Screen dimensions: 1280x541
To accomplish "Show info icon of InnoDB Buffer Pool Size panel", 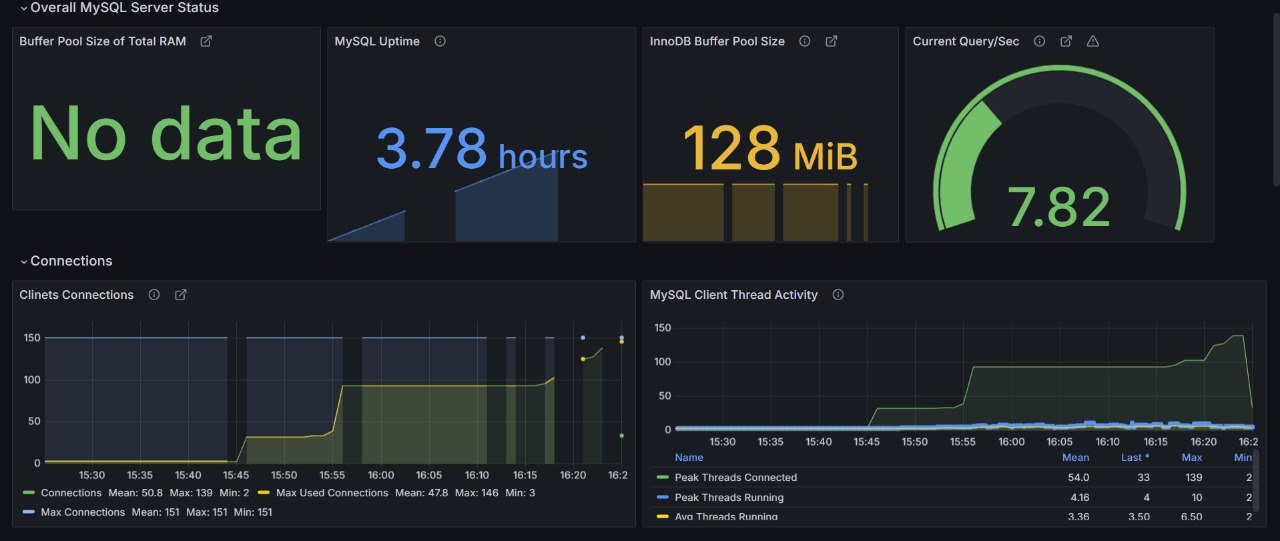I will pos(804,41).
